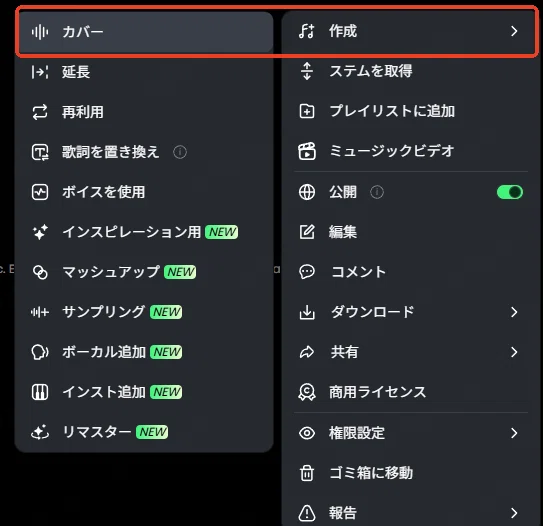The width and height of the screenshot is (543, 526).
Task: Click the info icon next to 歌詞を置き換え
Action: [x=180, y=152]
